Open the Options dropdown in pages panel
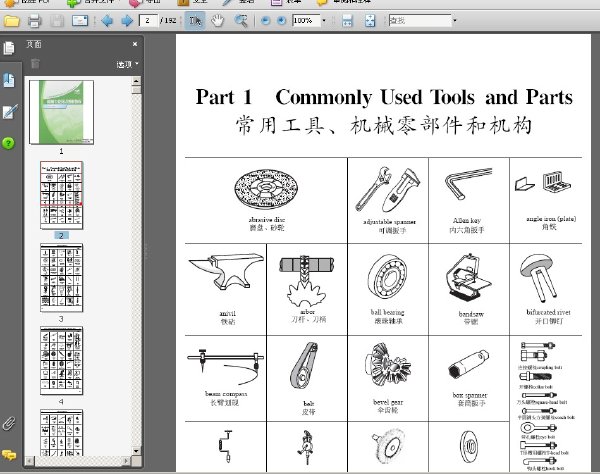This screenshot has width=600, height=474. [x=127, y=64]
